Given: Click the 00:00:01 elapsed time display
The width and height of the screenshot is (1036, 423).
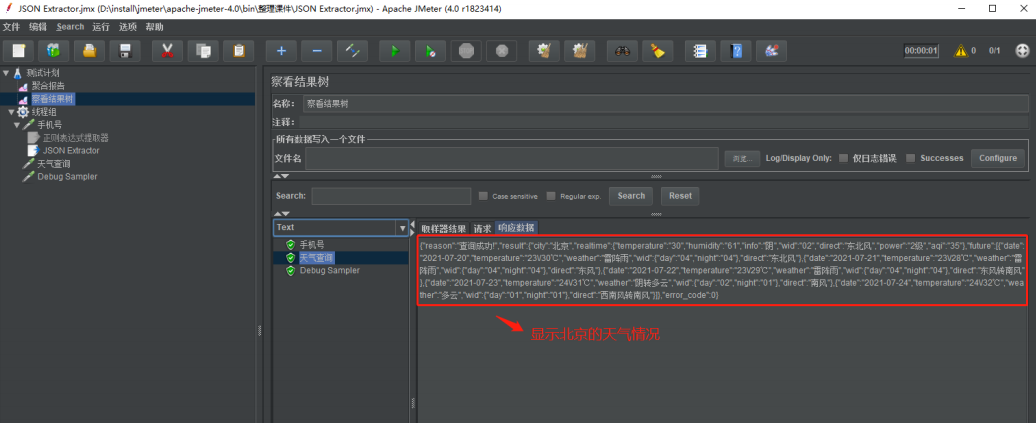Looking at the screenshot, I should point(921,51).
